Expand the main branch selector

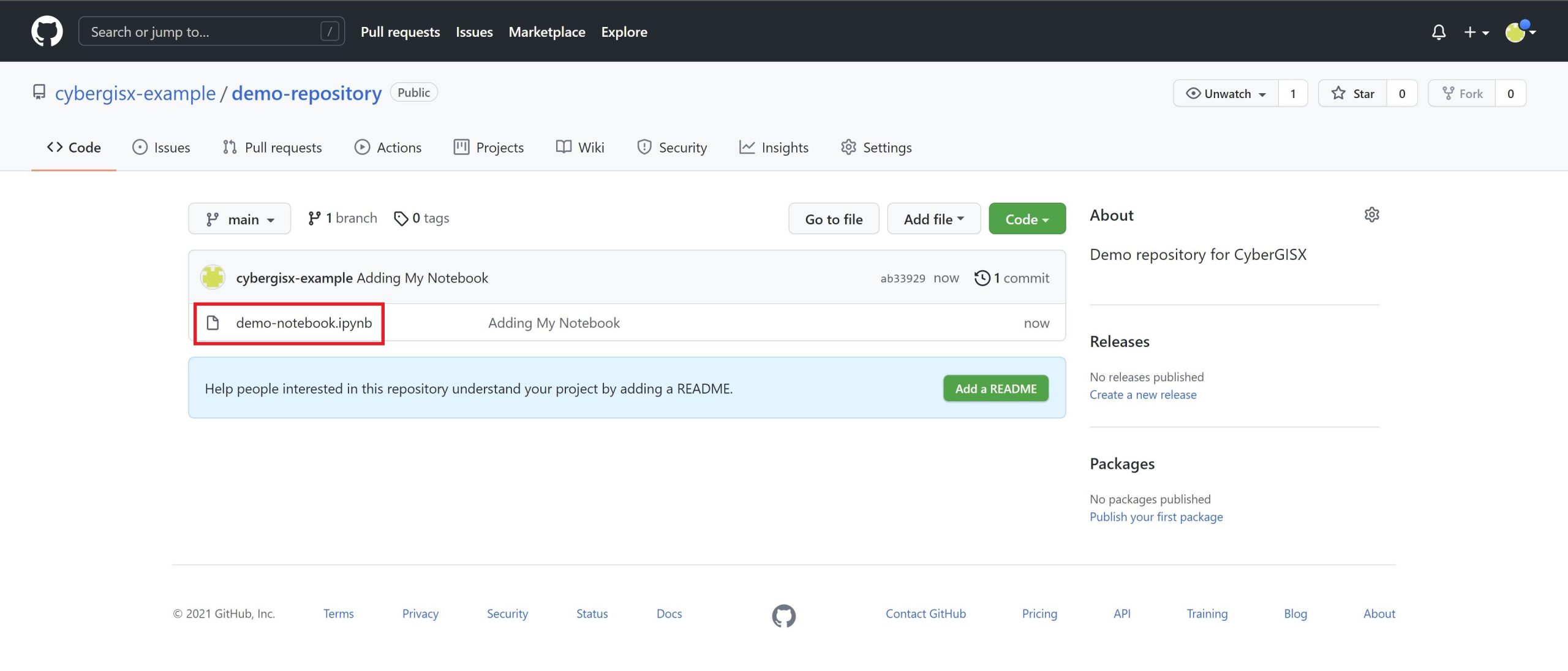[x=239, y=219]
